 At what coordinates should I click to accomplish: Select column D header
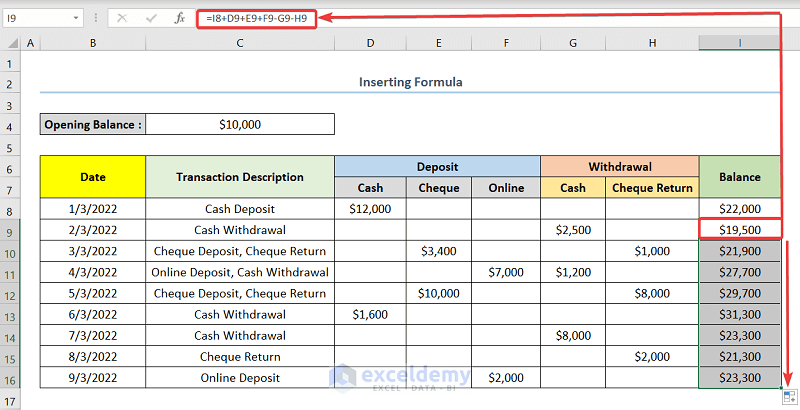370,43
